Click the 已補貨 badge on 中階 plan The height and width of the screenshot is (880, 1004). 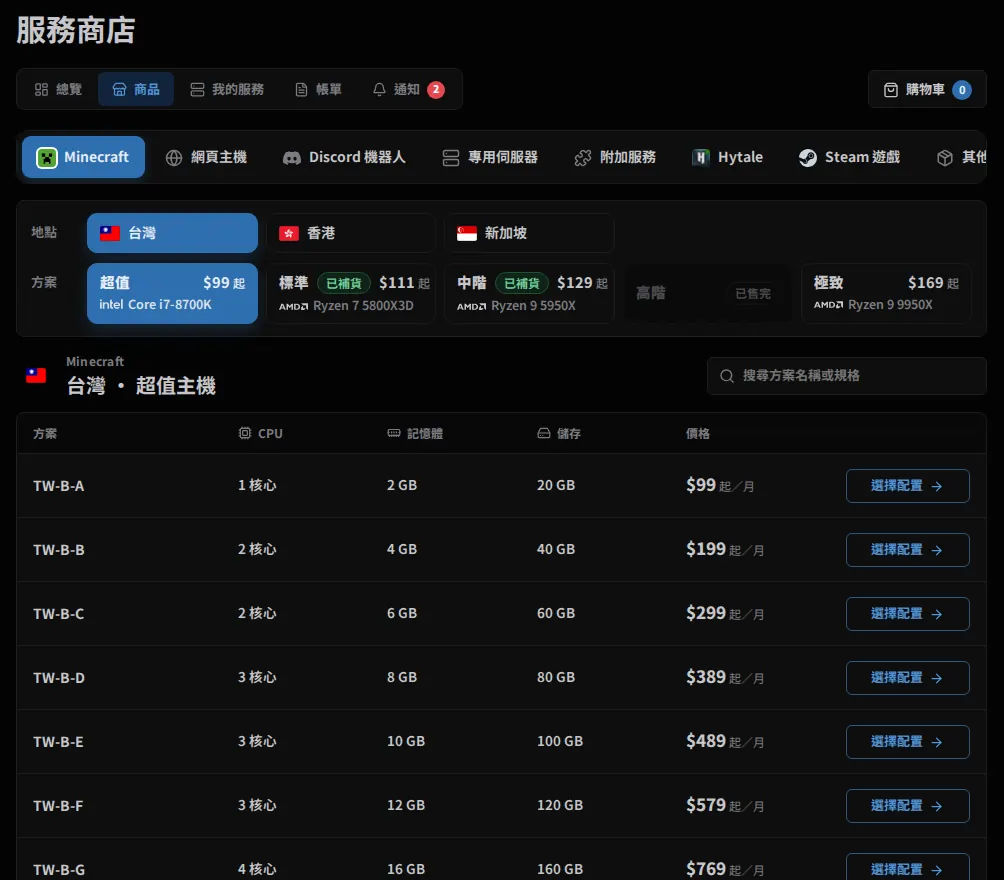coord(522,283)
